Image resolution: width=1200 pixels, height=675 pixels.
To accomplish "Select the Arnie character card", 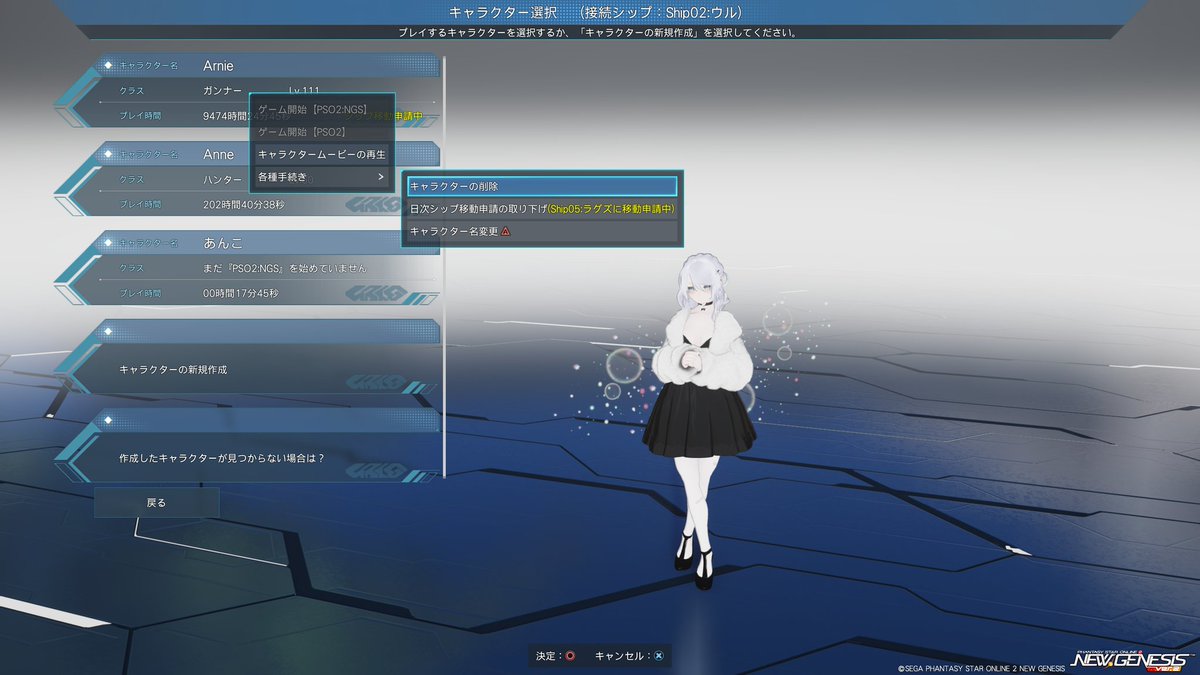I will pos(246,90).
